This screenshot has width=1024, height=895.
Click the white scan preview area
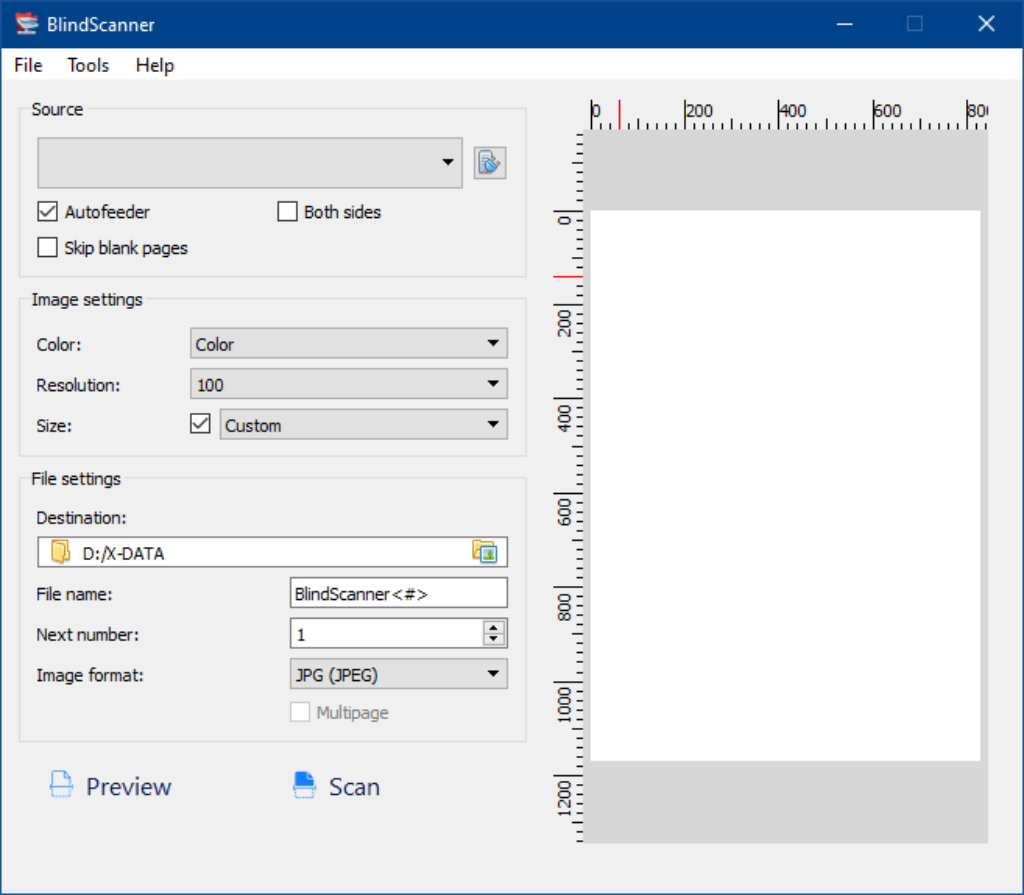785,485
